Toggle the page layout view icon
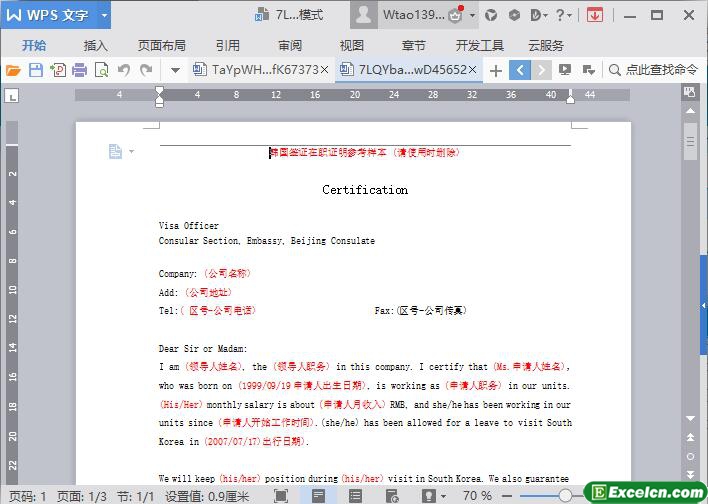Viewport: 708px width, 504px height. (318, 496)
